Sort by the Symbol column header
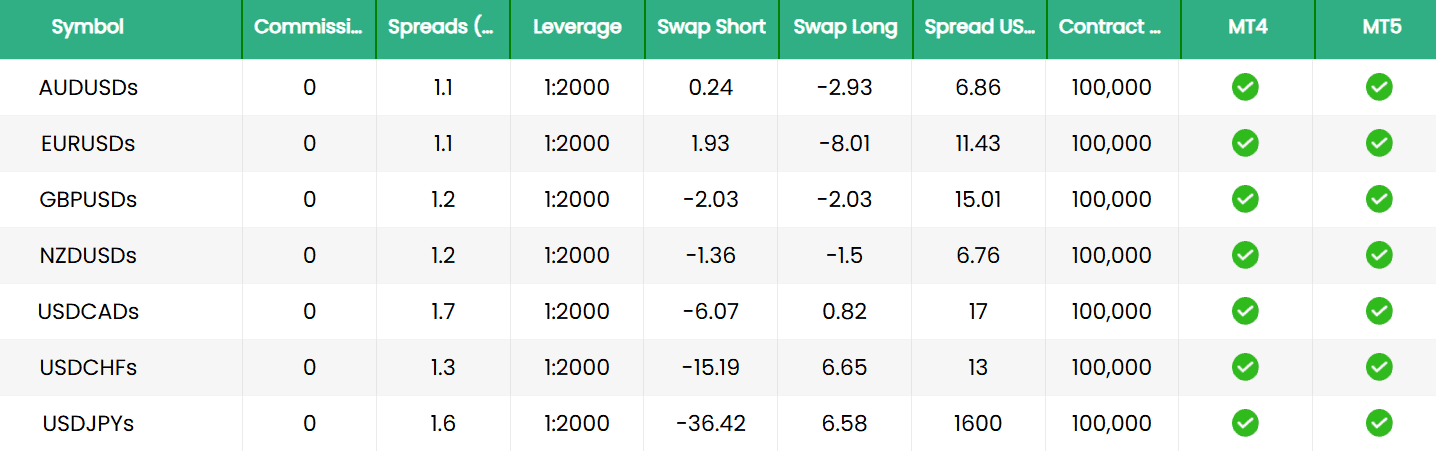Viewport: 1436px width, 469px height. [x=88, y=28]
